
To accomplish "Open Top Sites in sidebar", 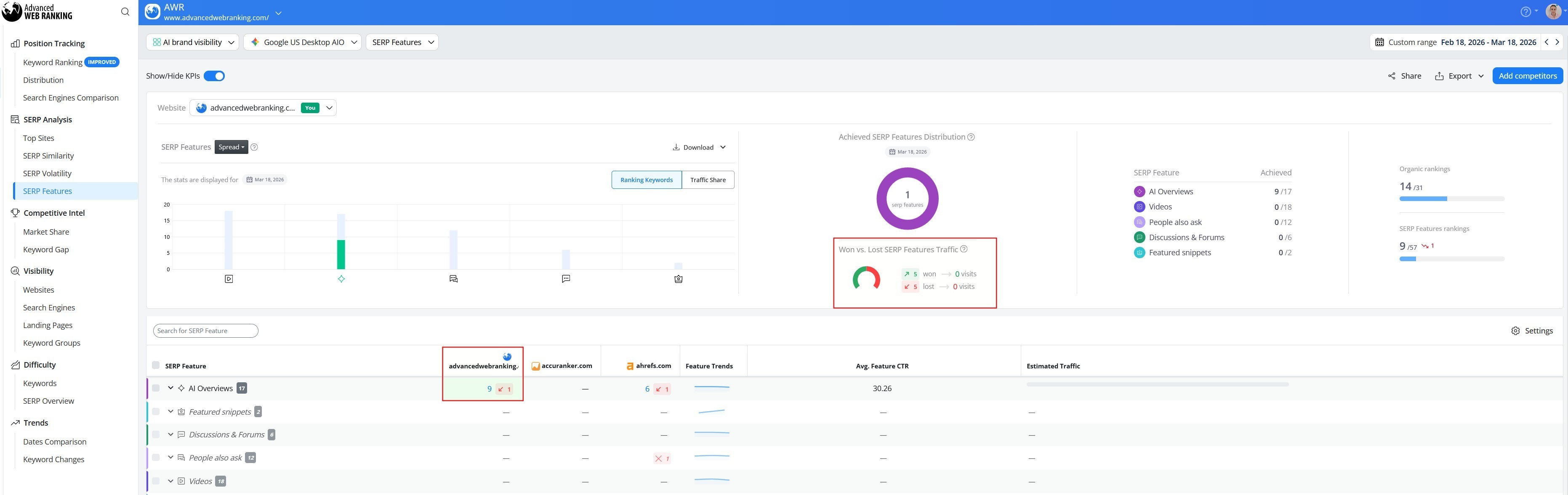I will click(x=38, y=138).
